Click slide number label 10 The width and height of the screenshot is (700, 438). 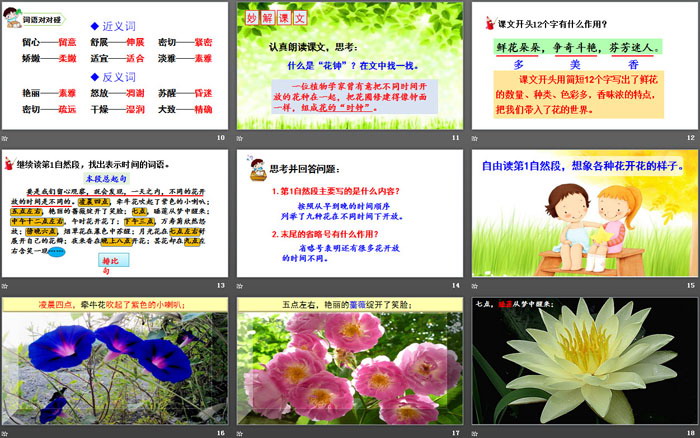[221, 138]
